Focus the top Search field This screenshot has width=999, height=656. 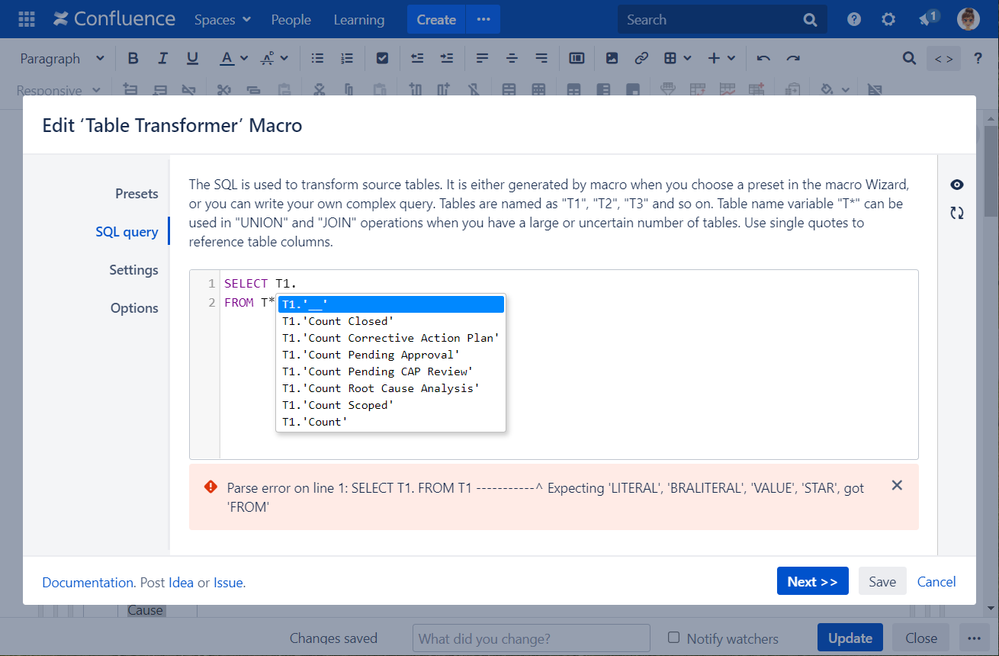[x=722, y=20]
